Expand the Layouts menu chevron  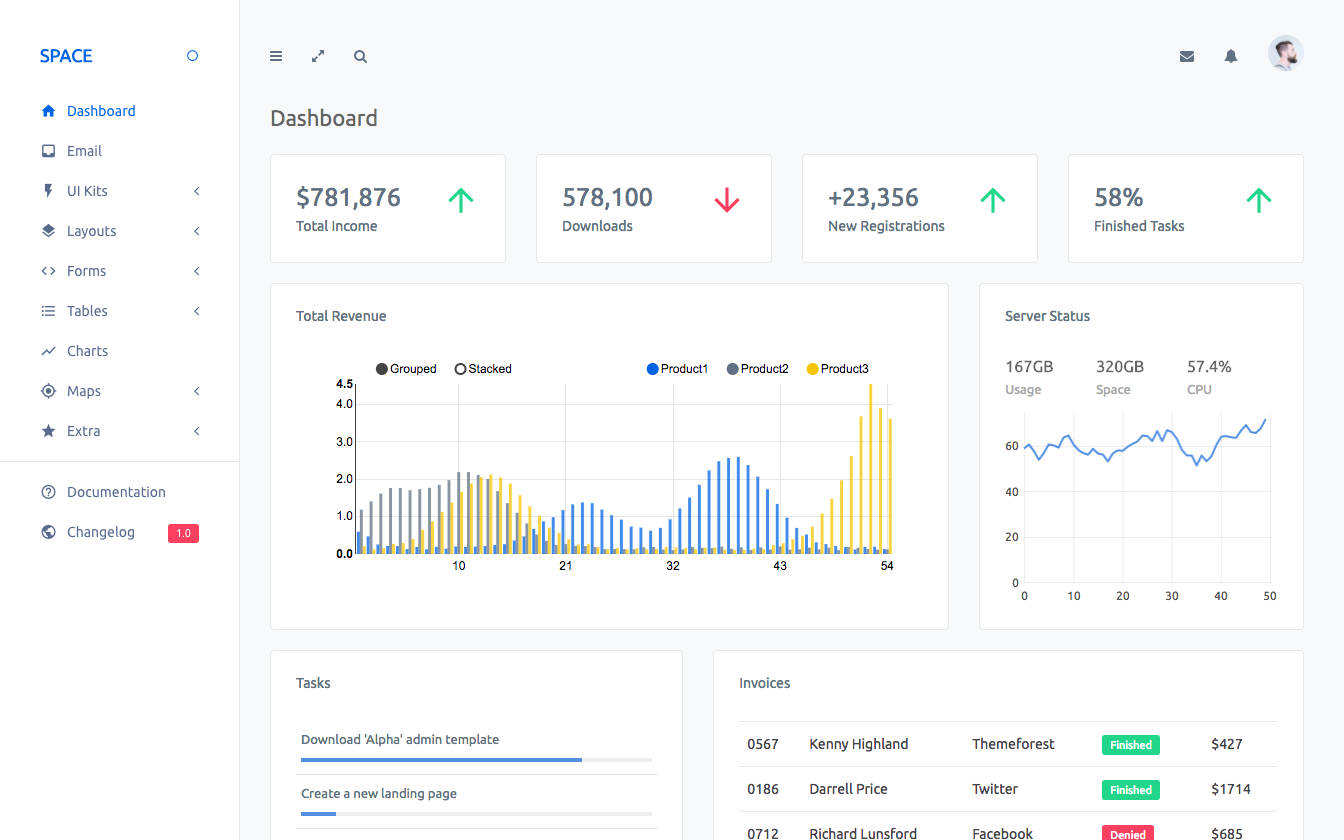coord(197,231)
